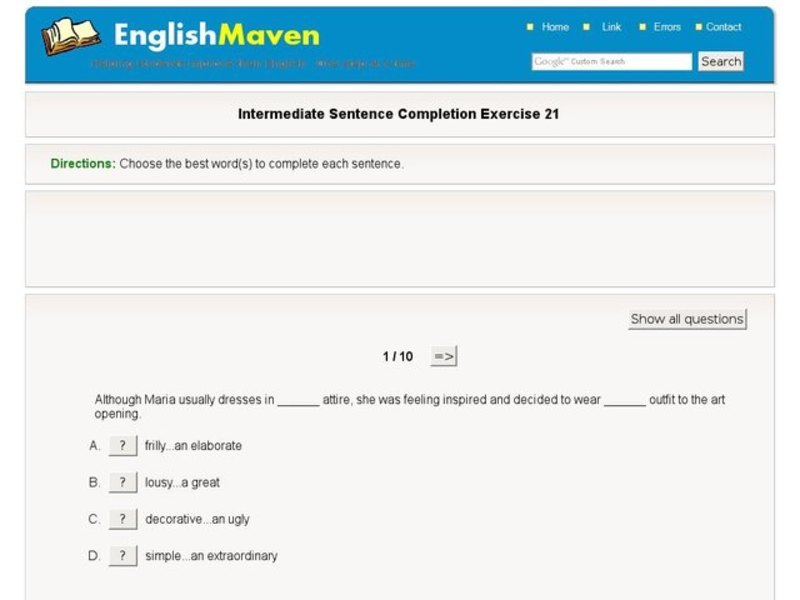The image size is (800, 600).
Task: Click the yellow square bullet beside Home
Action: [x=531, y=27]
